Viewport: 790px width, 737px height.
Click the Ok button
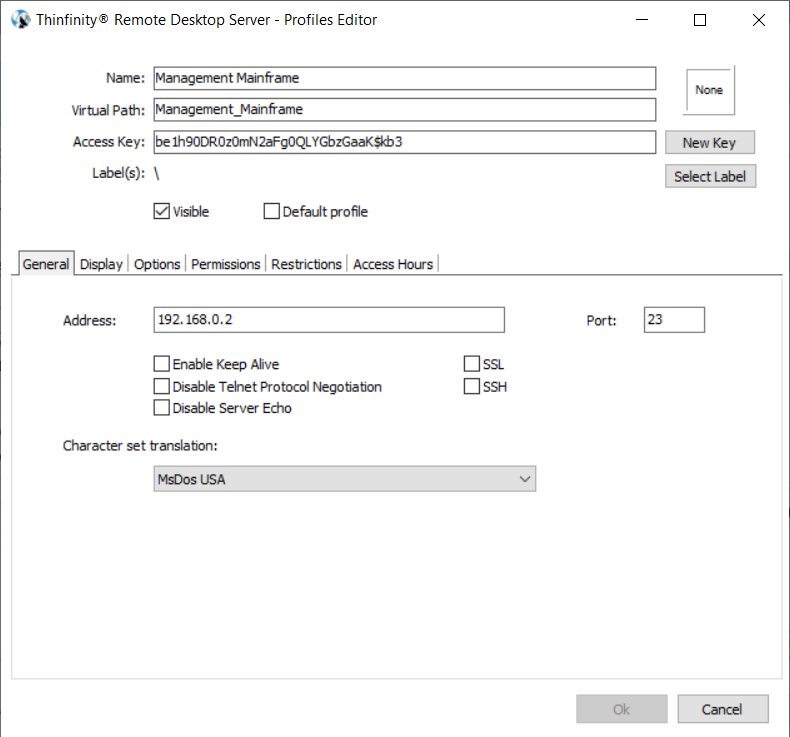point(622,709)
